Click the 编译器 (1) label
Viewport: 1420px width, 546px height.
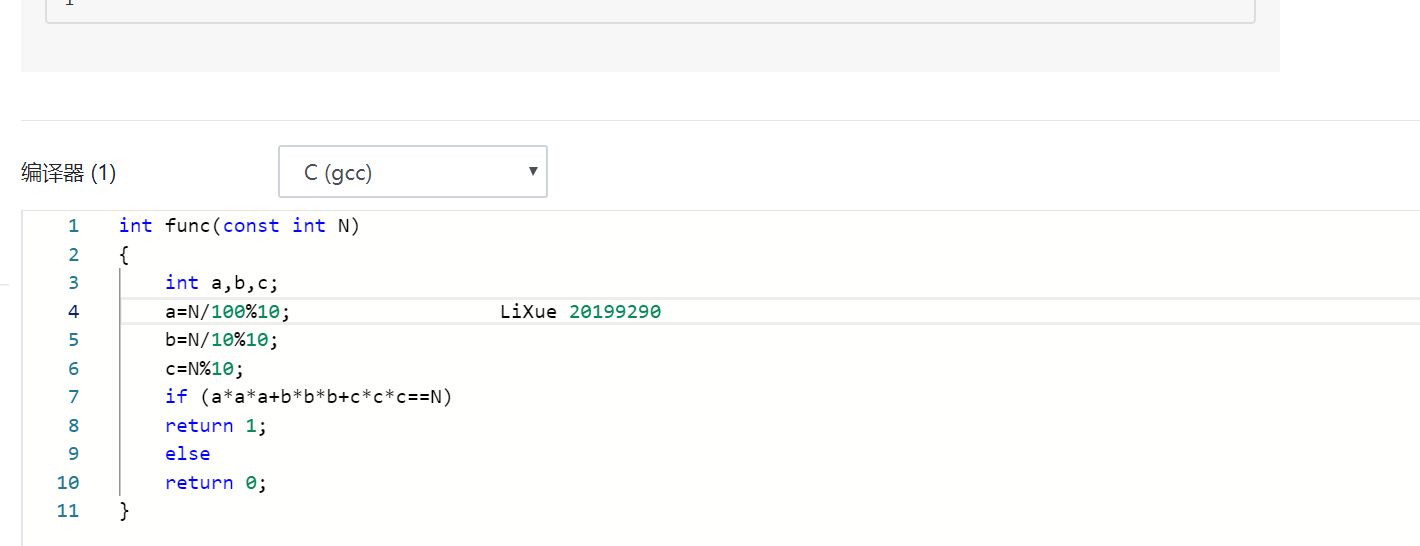point(68,173)
